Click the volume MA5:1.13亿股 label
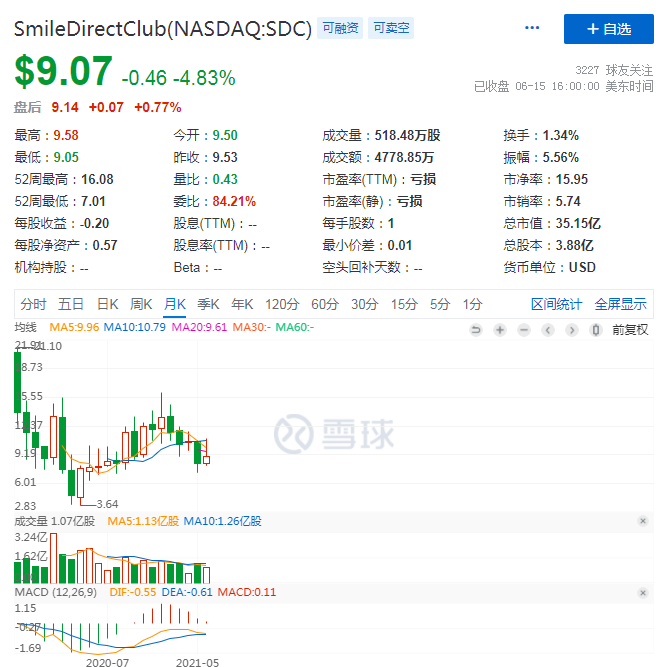Image resolution: width=664 pixels, height=667 pixels. pos(143,521)
